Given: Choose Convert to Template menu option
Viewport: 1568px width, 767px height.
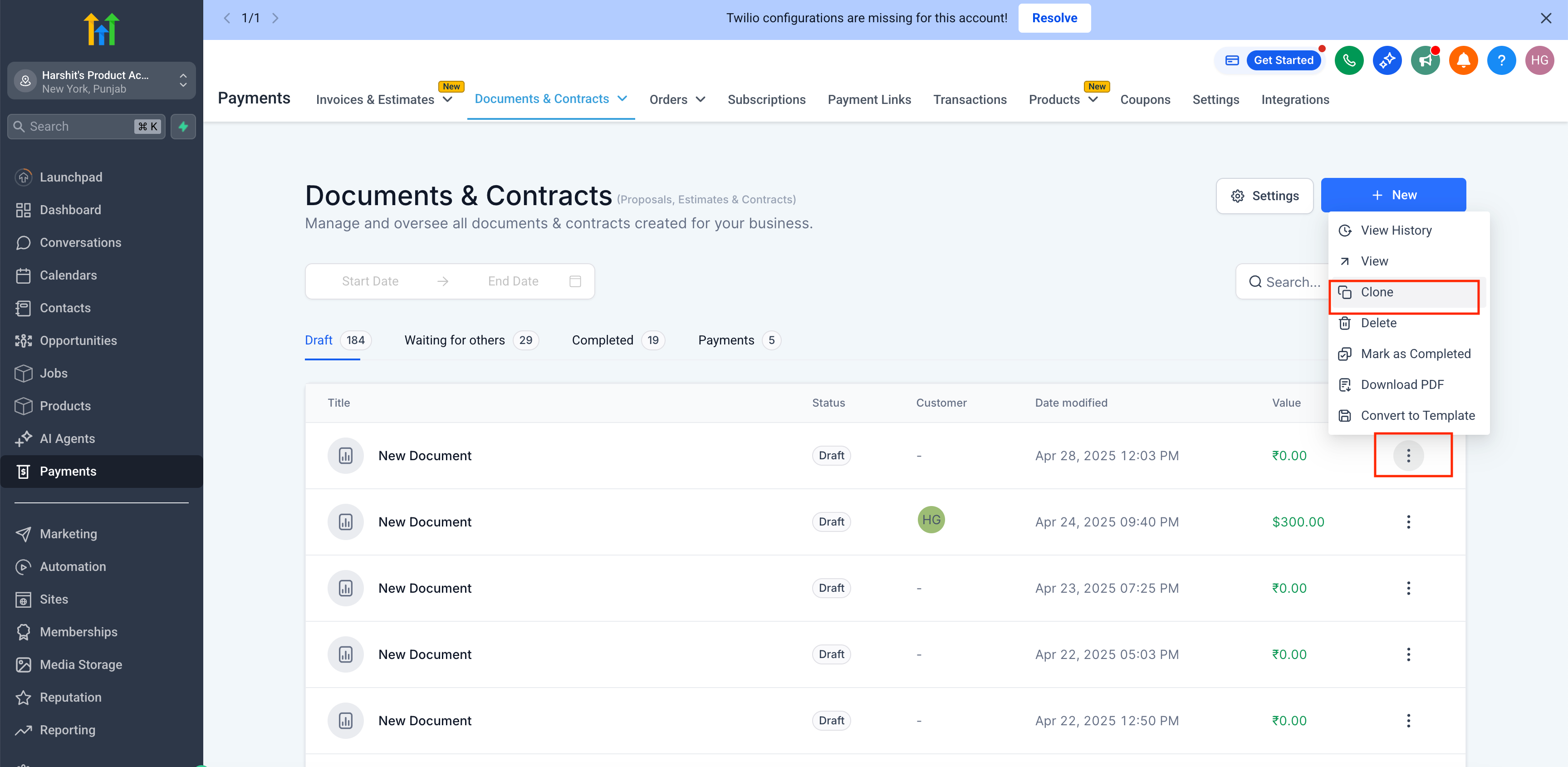Looking at the screenshot, I should (1417, 416).
